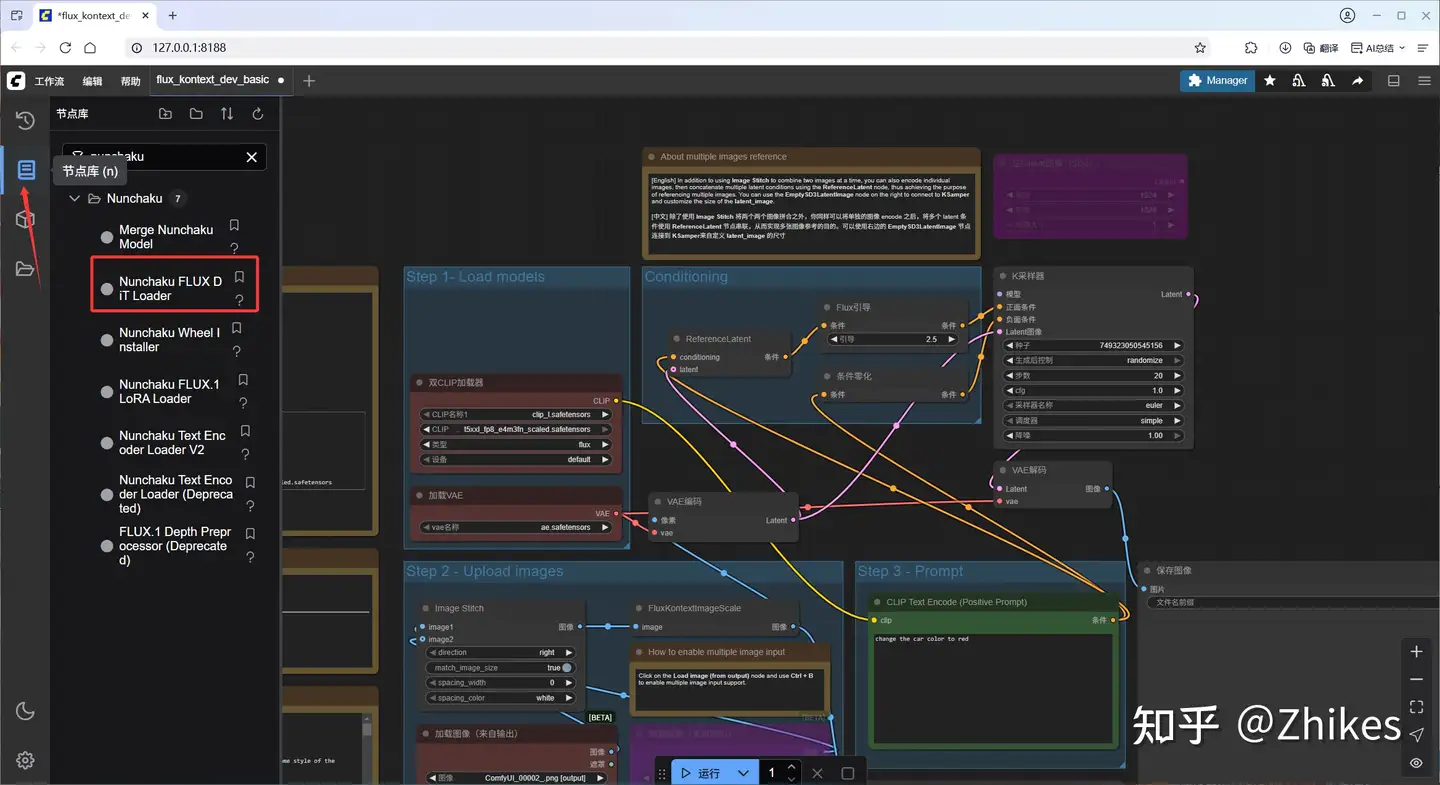Click the ComfyUI logo icon
Image resolution: width=1440 pixels, height=785 pixels.
15,80
